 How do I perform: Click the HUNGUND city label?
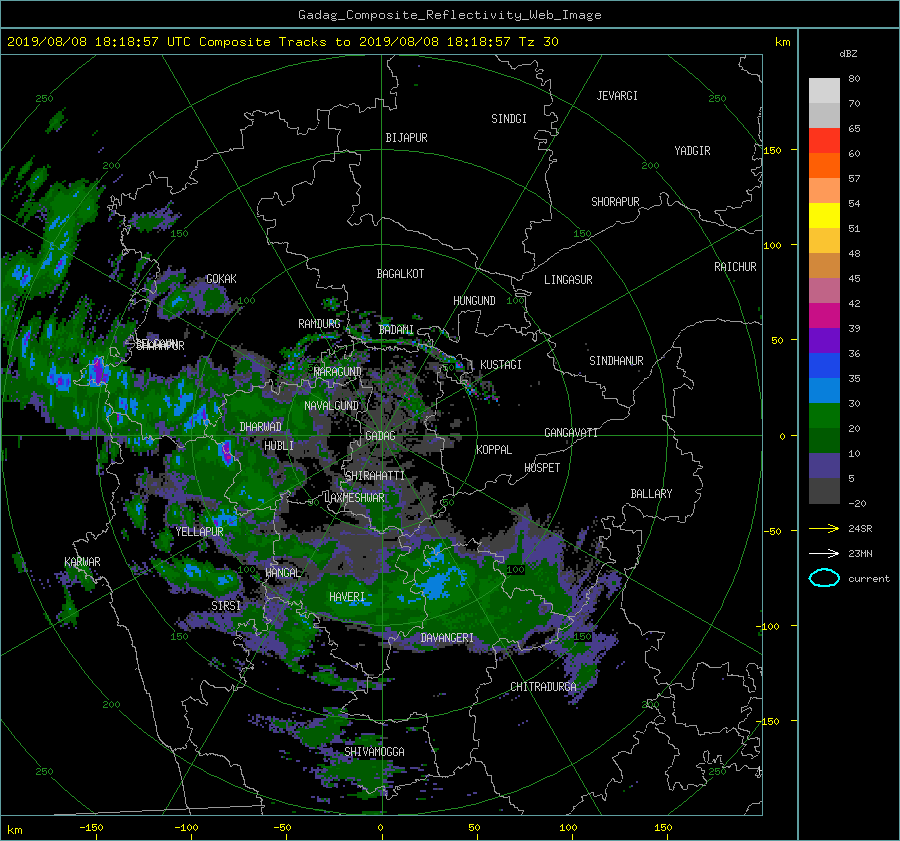(x=474, y=300)
